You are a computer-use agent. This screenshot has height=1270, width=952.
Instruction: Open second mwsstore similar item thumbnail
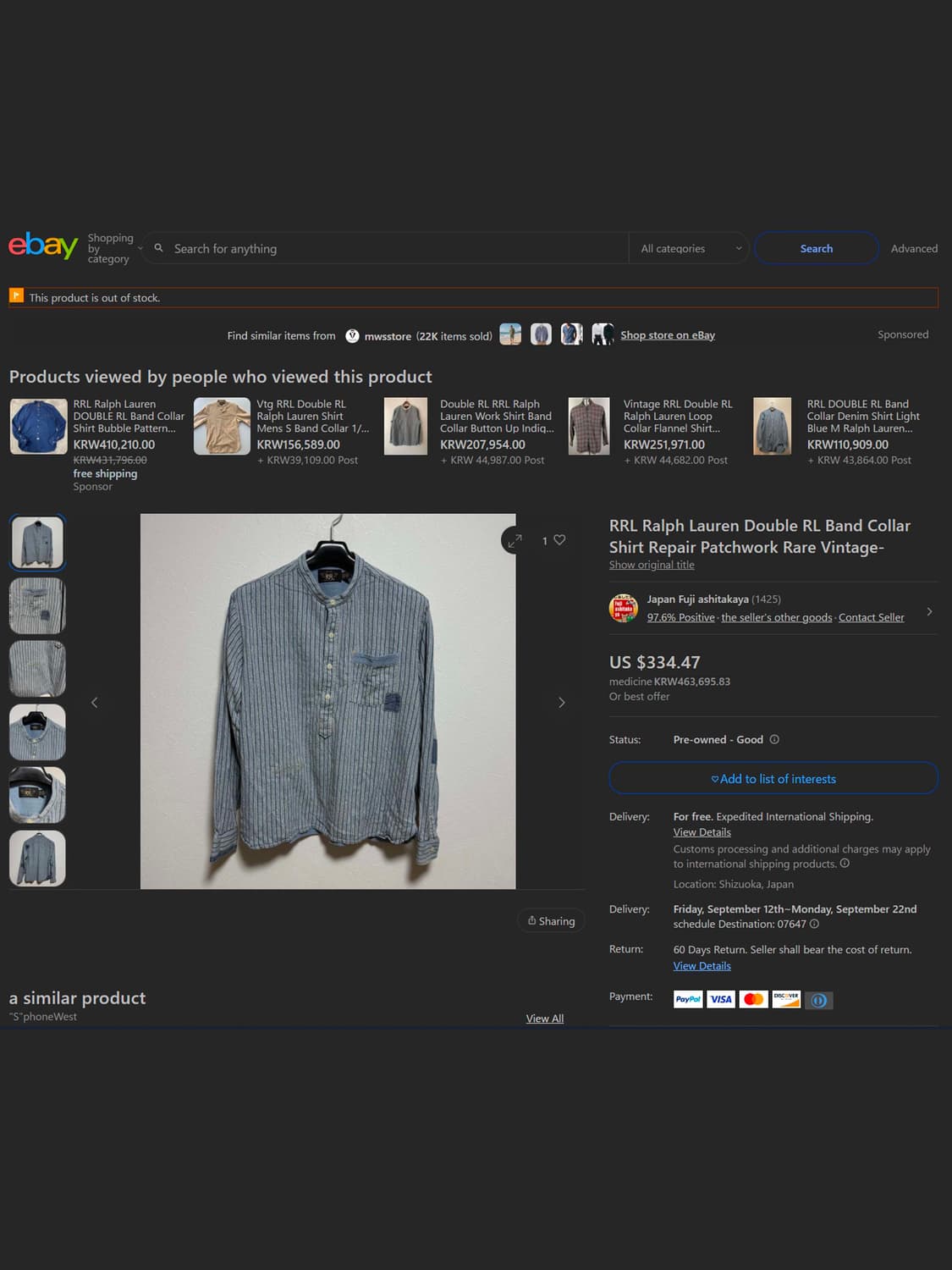(x=541, y=334)
